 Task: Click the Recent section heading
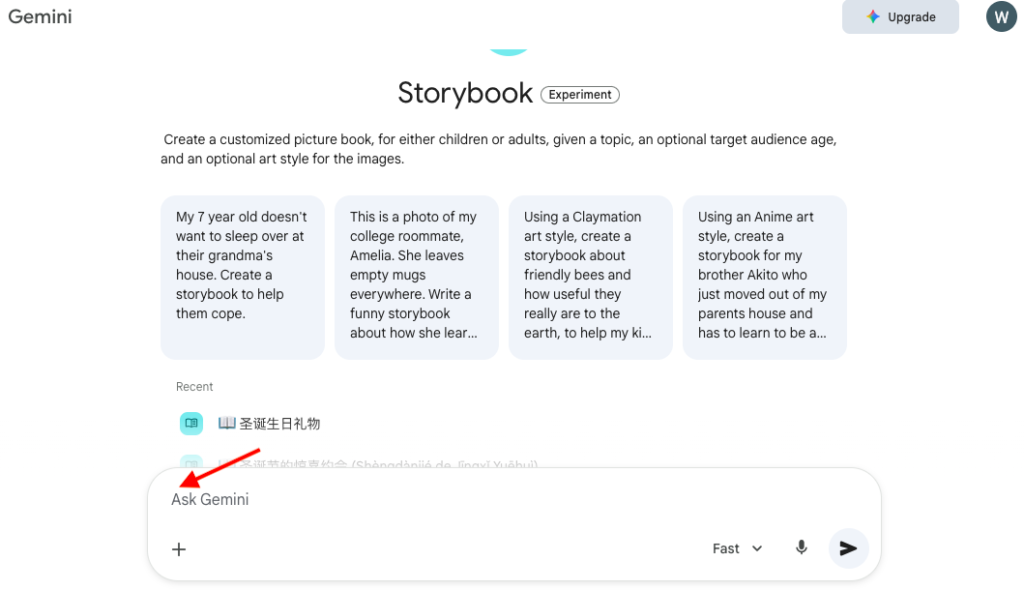click(194, 386)
